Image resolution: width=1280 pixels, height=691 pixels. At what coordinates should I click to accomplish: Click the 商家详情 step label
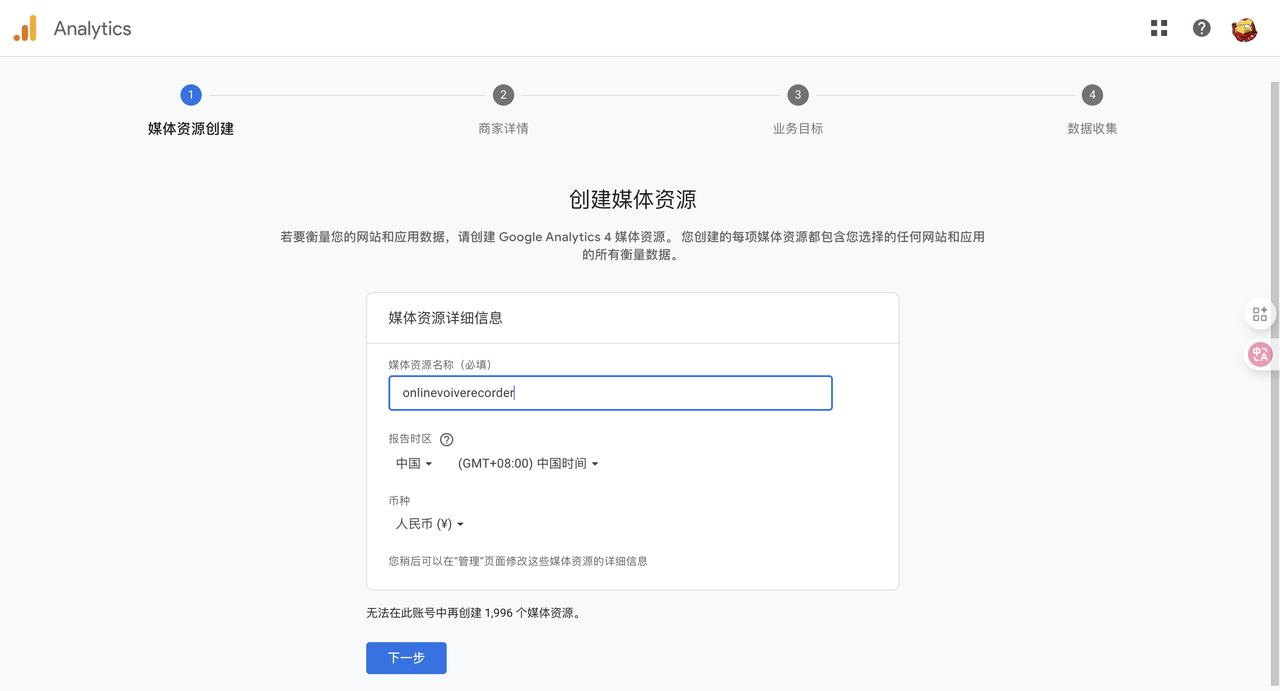pos(503,129)
